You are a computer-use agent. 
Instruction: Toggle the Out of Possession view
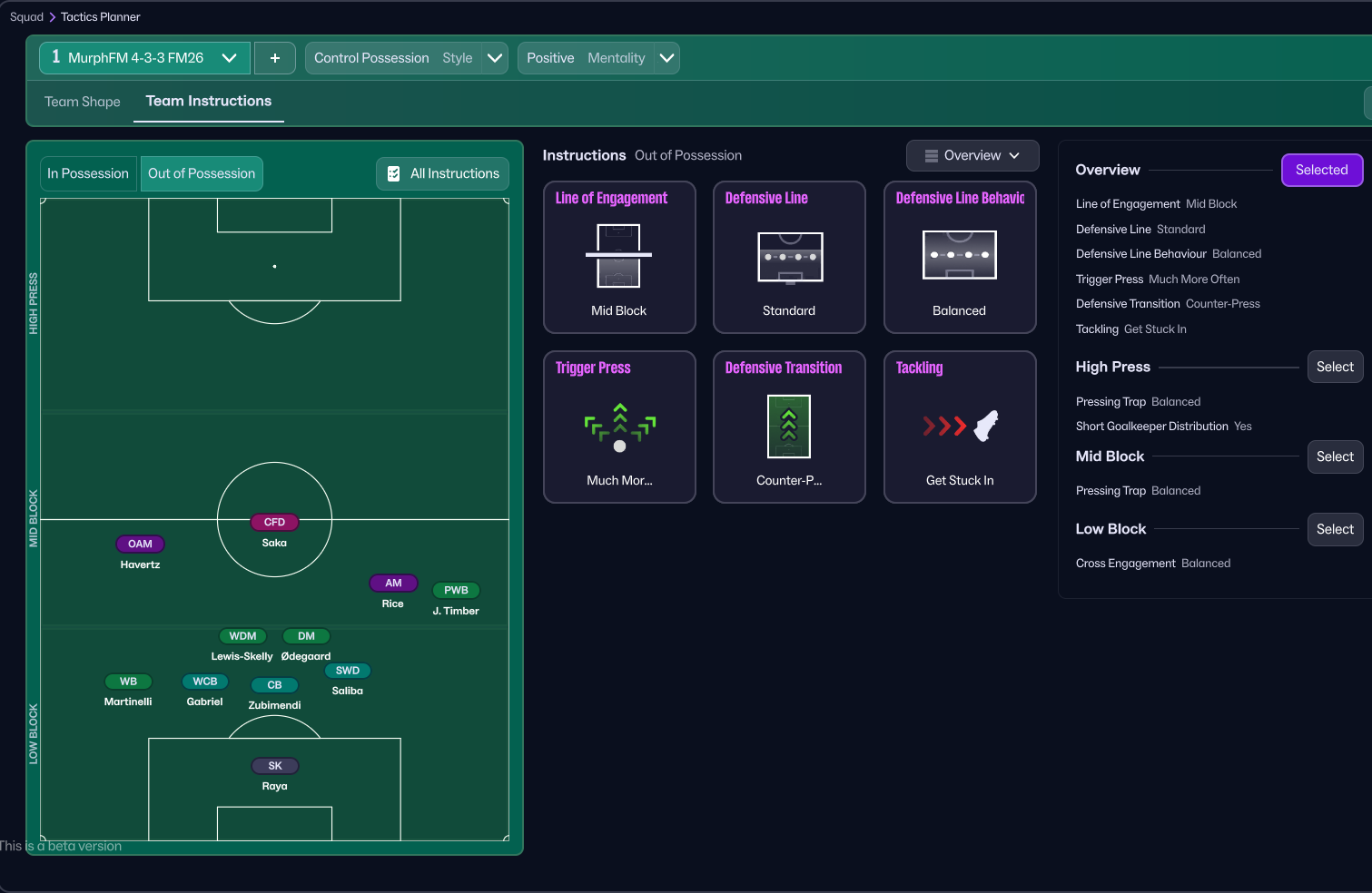tap(202, 173)
